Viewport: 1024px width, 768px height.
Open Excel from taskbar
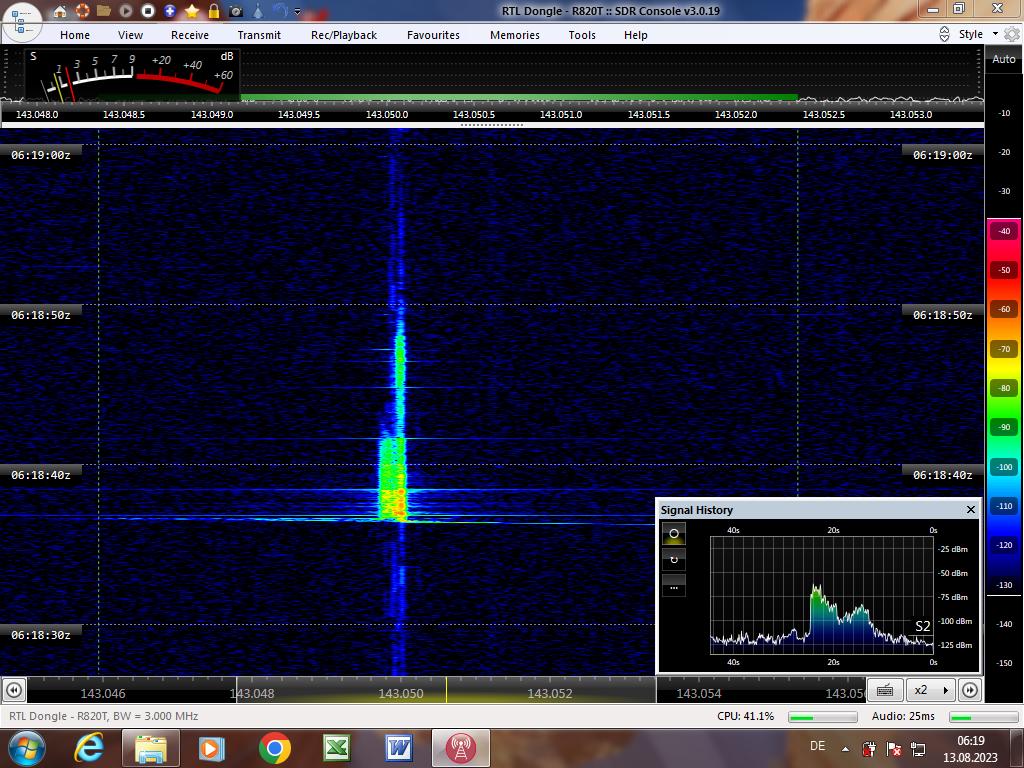click(x=336, y=748)
